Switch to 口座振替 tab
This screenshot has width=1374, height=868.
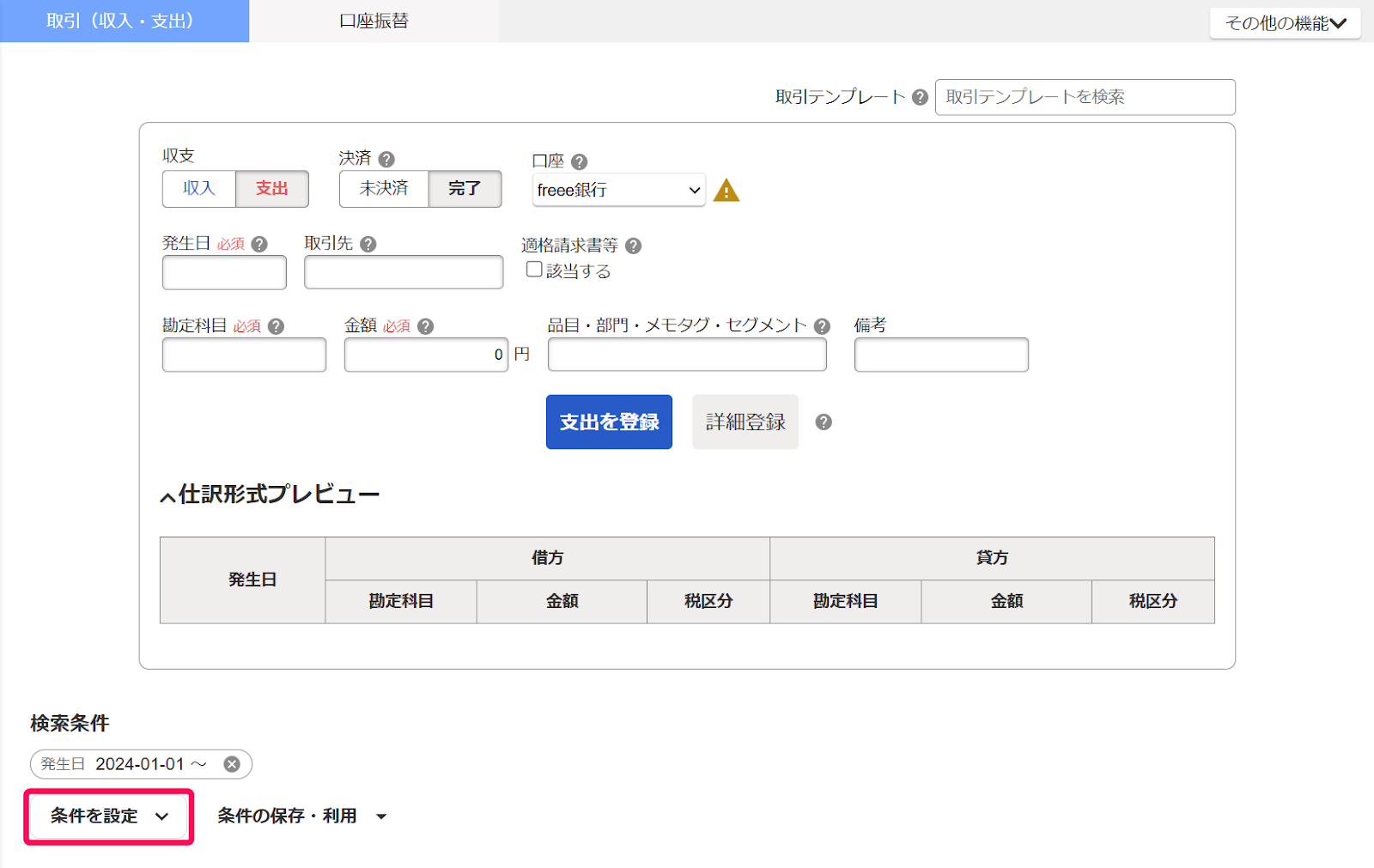coord(374,21)
